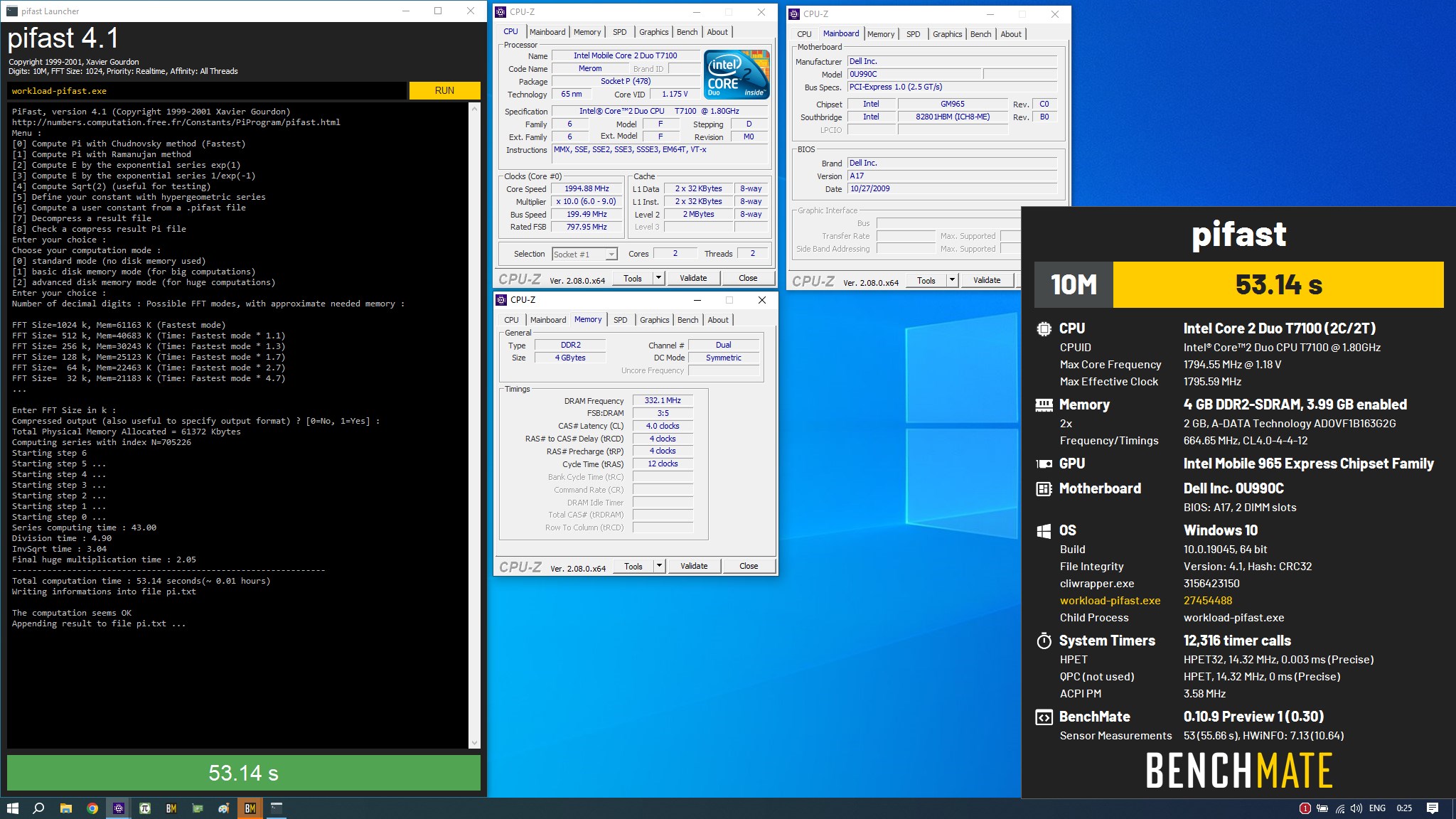The width and height of the screenshot is (1456, 819).
Task: Open Bench tab in CPU-Z Mainboard window
Action: coord(980,34)
